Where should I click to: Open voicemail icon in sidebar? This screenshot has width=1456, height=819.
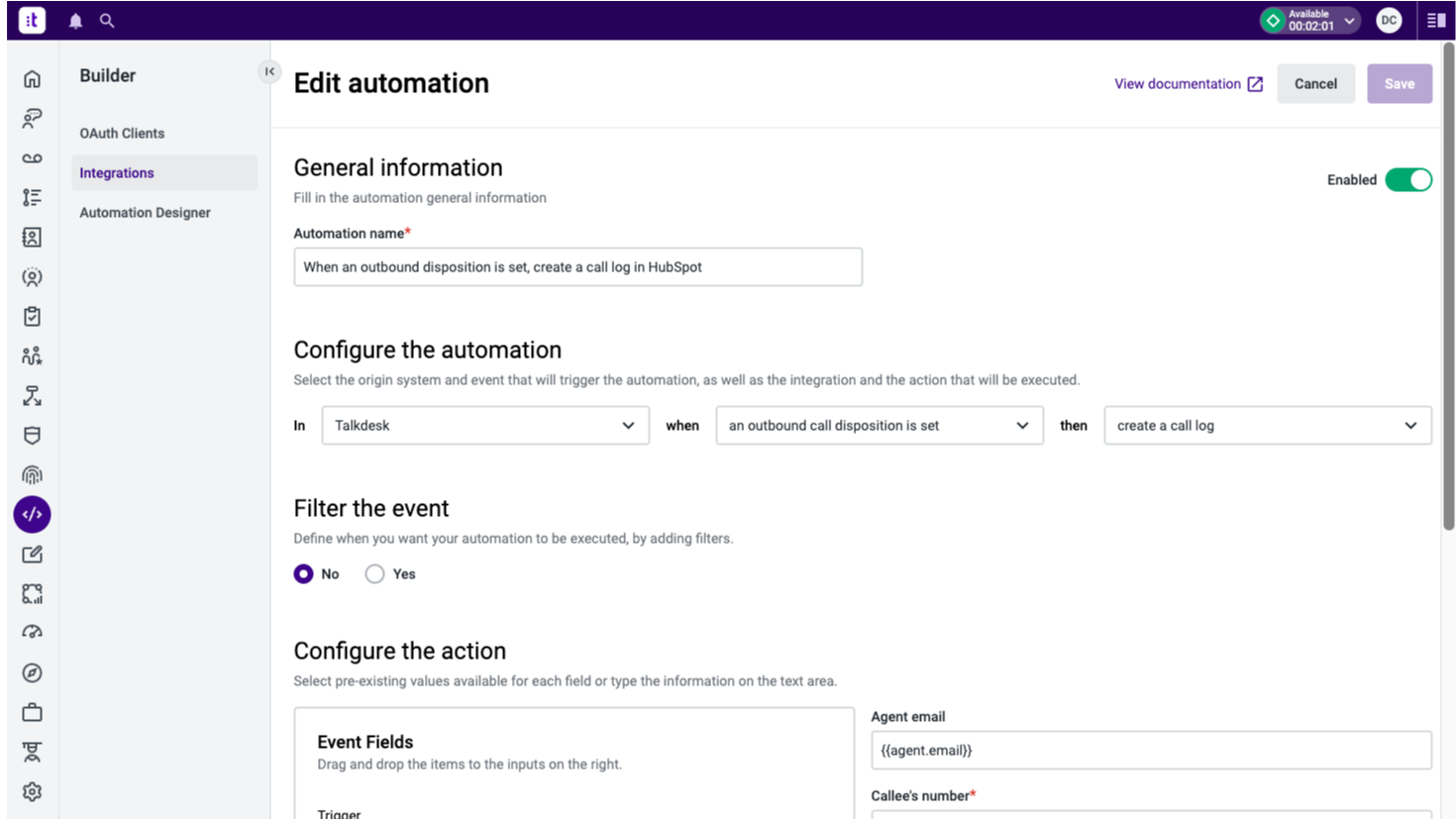coord(32,158)
